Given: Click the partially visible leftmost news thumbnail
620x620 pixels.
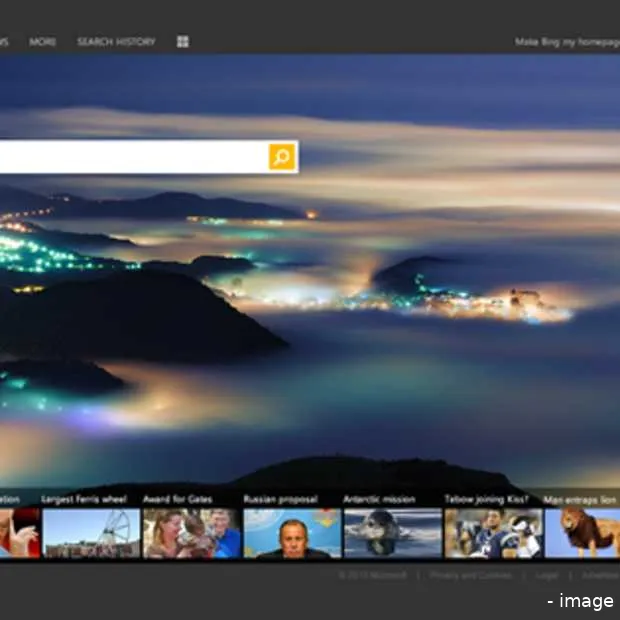Looking at the screenshot, I should coord(19,533).
